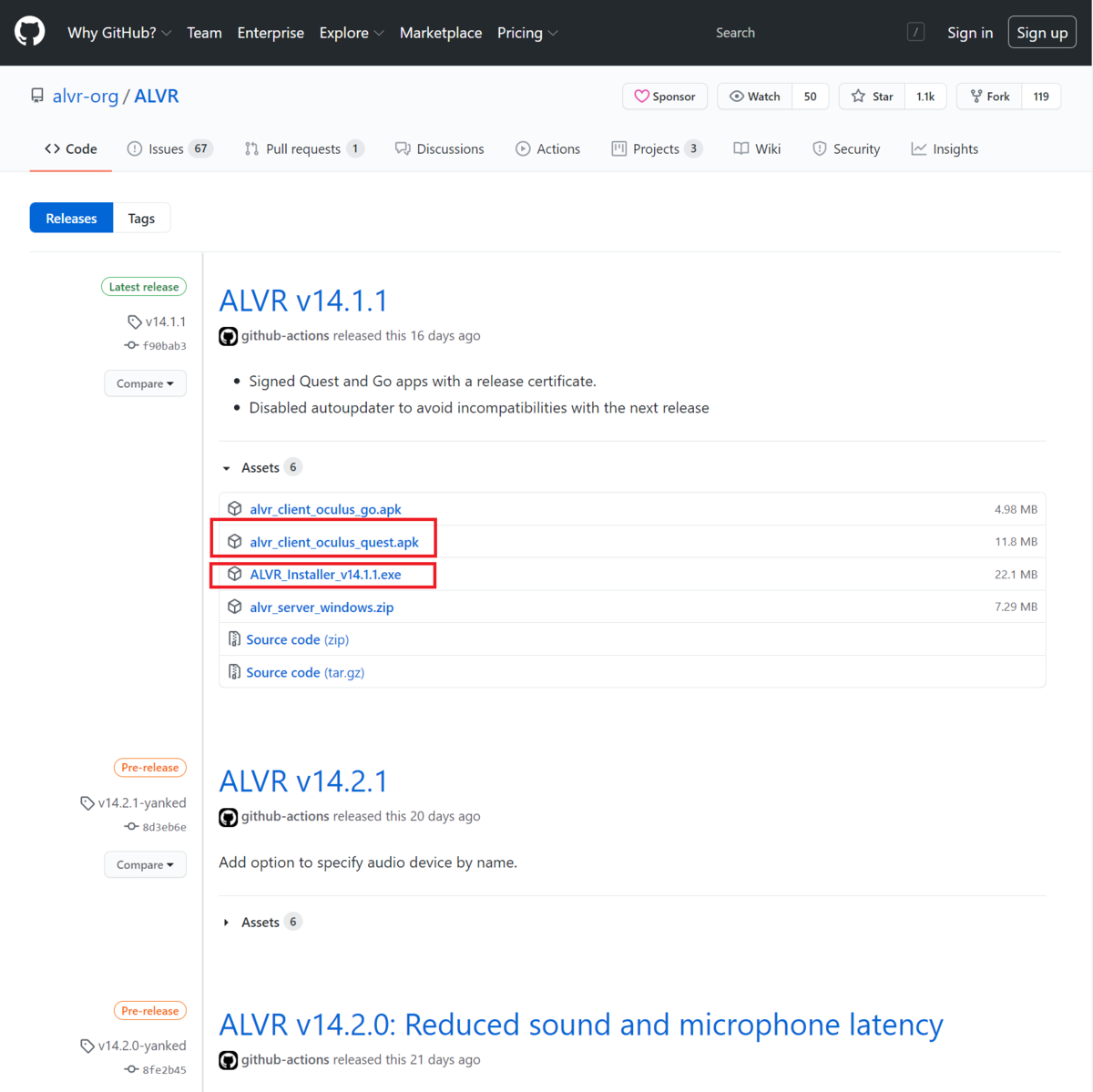Screen dimensions: 1093x1092
Task: Open the Compare dropdown for v14.2.1-yanked
Action: click(x=145, y=864)
